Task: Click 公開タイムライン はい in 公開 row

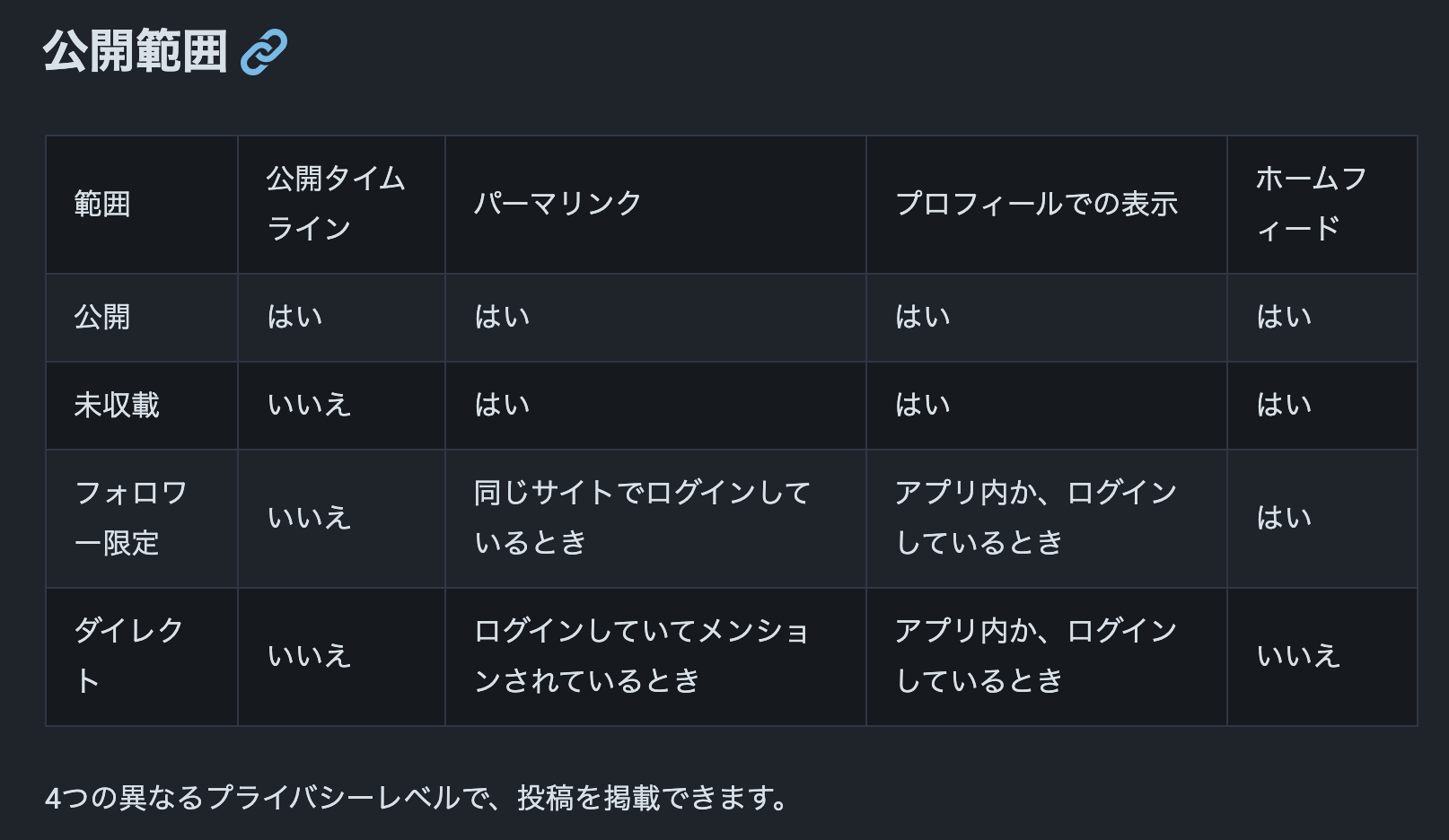Action: point(295,318)
